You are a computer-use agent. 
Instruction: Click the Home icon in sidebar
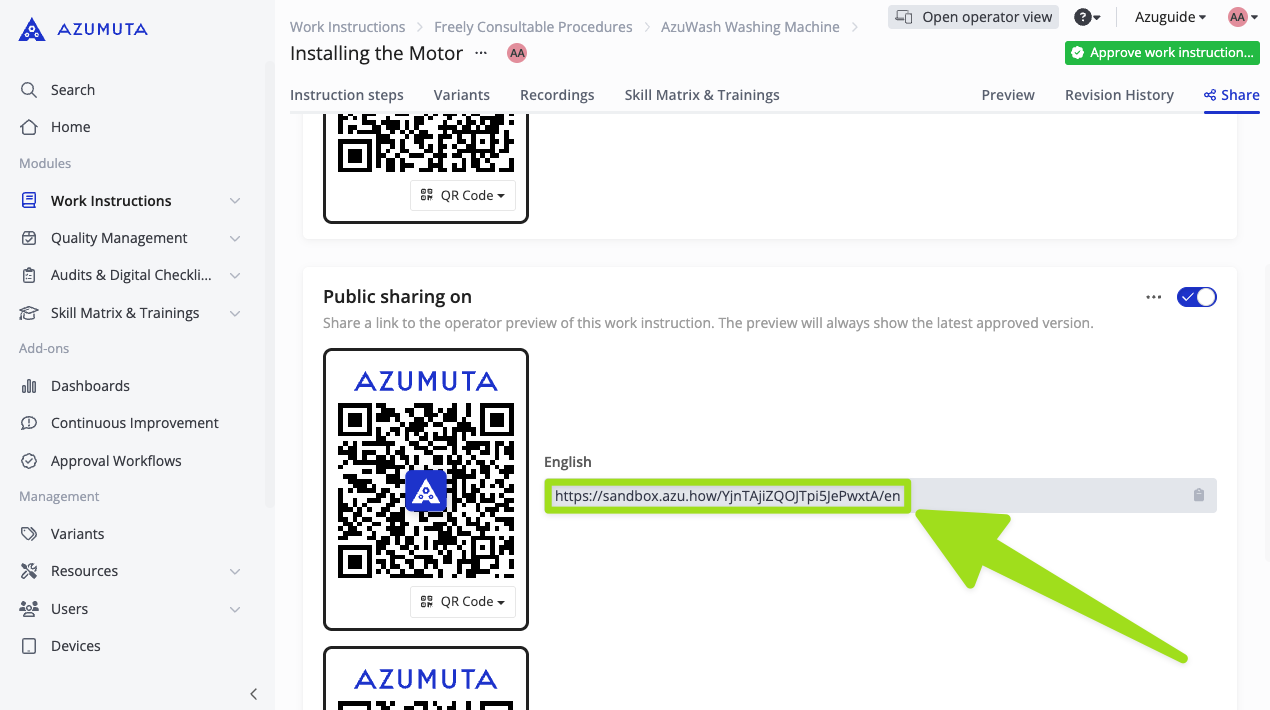29,127
